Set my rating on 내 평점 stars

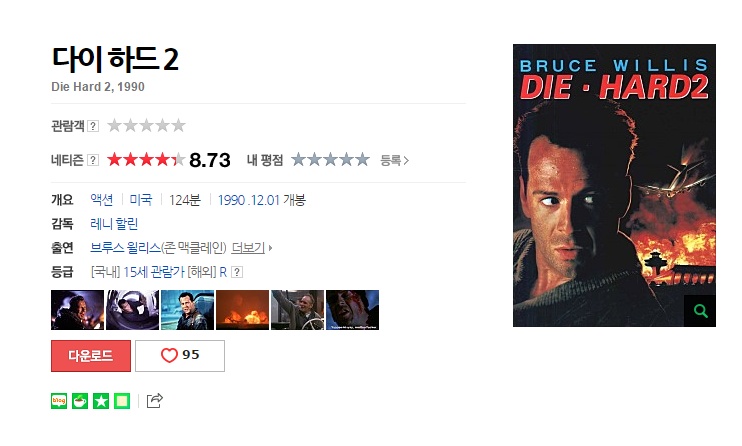[x=330, y=160]
